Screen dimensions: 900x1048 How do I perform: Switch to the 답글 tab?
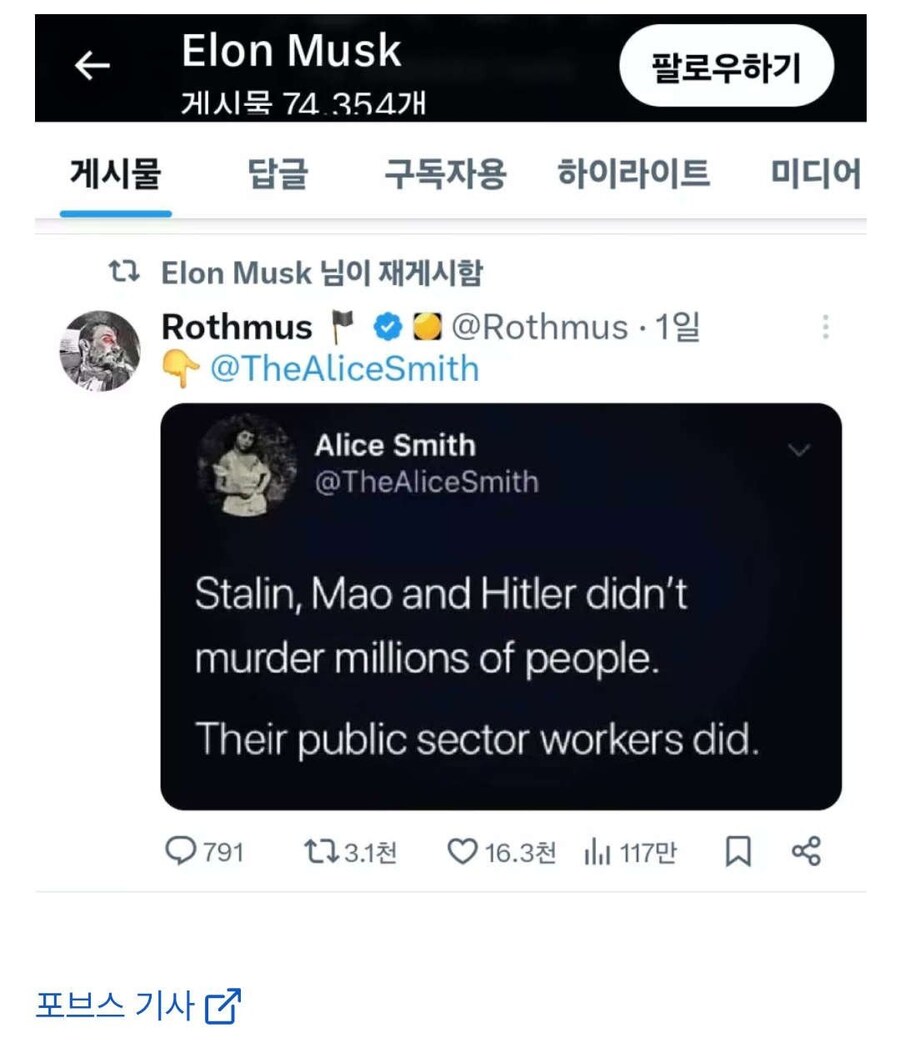tap(277, 172)
